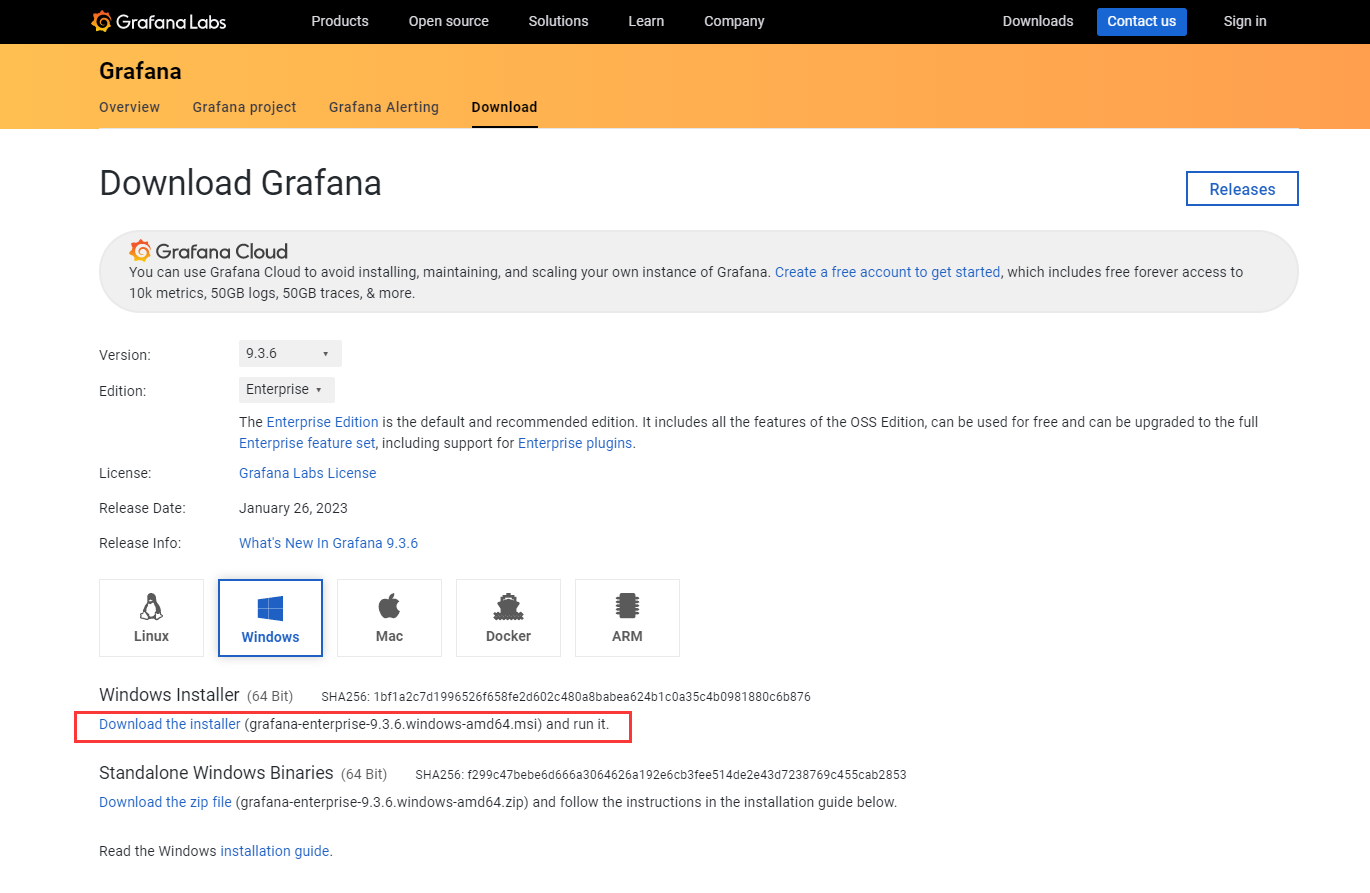This screenshot has width=1370, height=893.
Task: Pick the Docker whale platform icon
Action: tap(508, 606)
